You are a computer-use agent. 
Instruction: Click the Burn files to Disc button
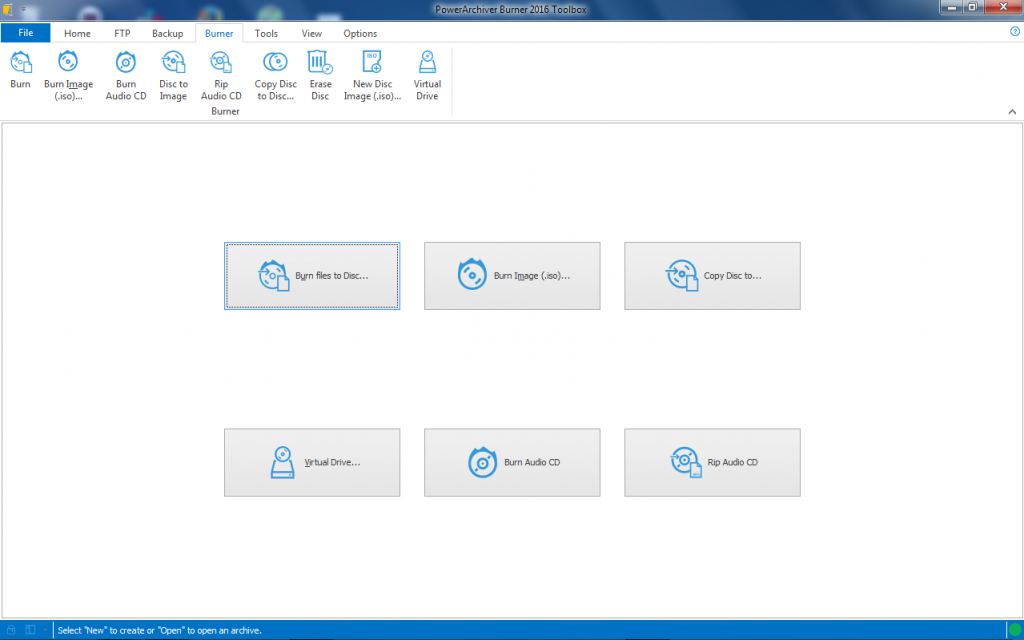click(312, 276)
